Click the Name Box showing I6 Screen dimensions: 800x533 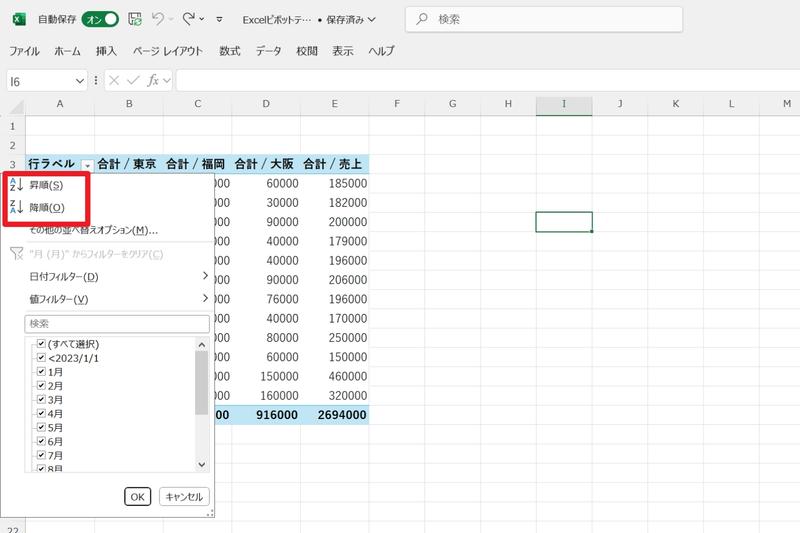41,81
